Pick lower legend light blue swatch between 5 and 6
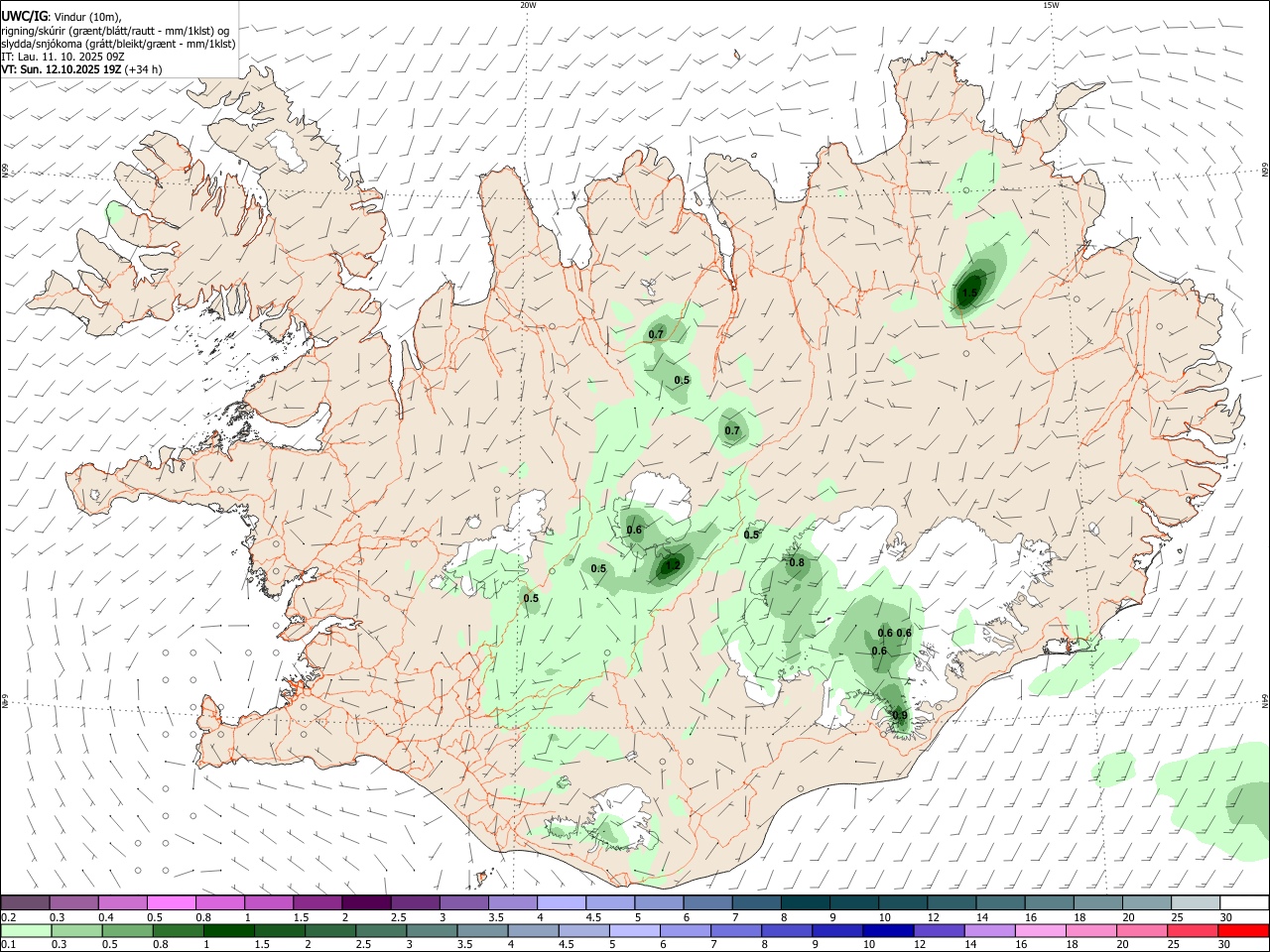This screenshot has width=1270, height=952. click(x=634, y=930)
